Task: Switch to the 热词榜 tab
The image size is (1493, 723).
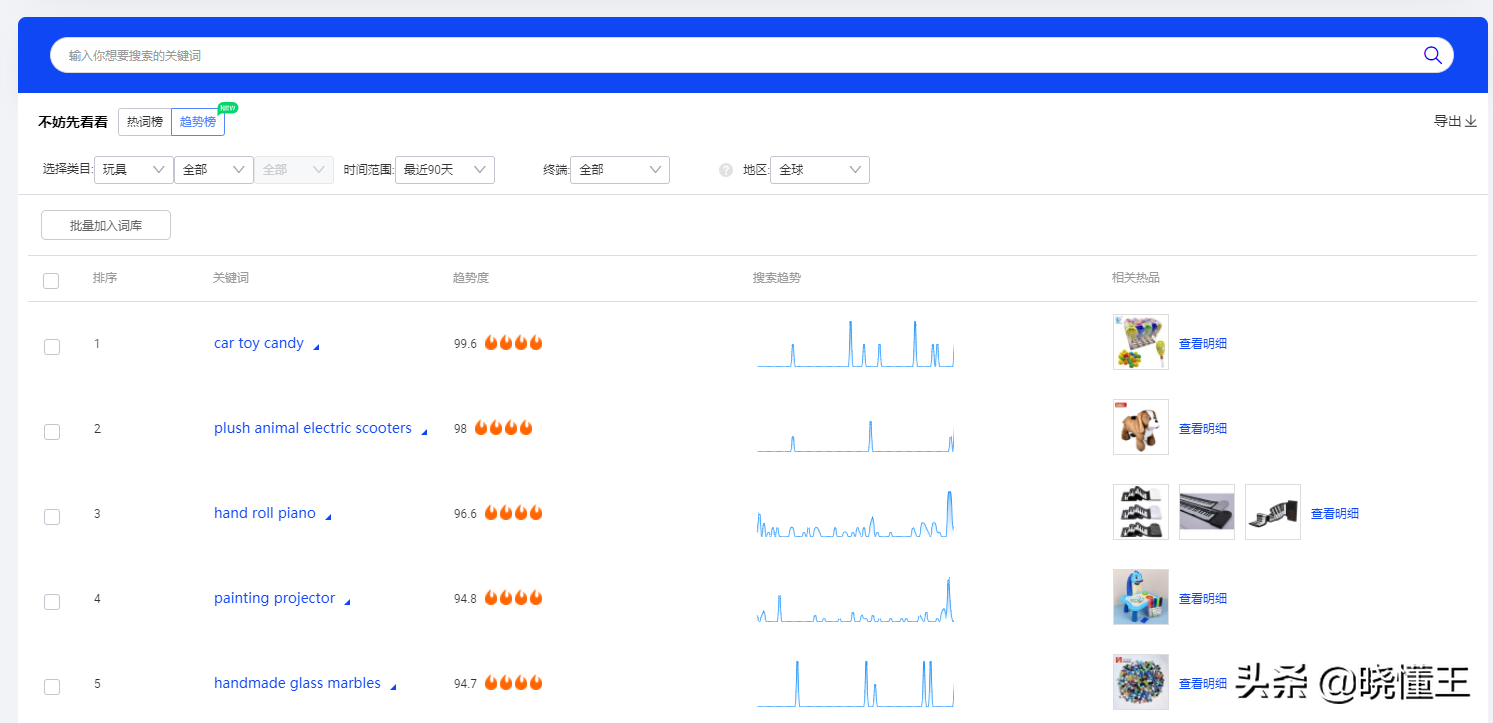Action: click(x=145, y=122)
